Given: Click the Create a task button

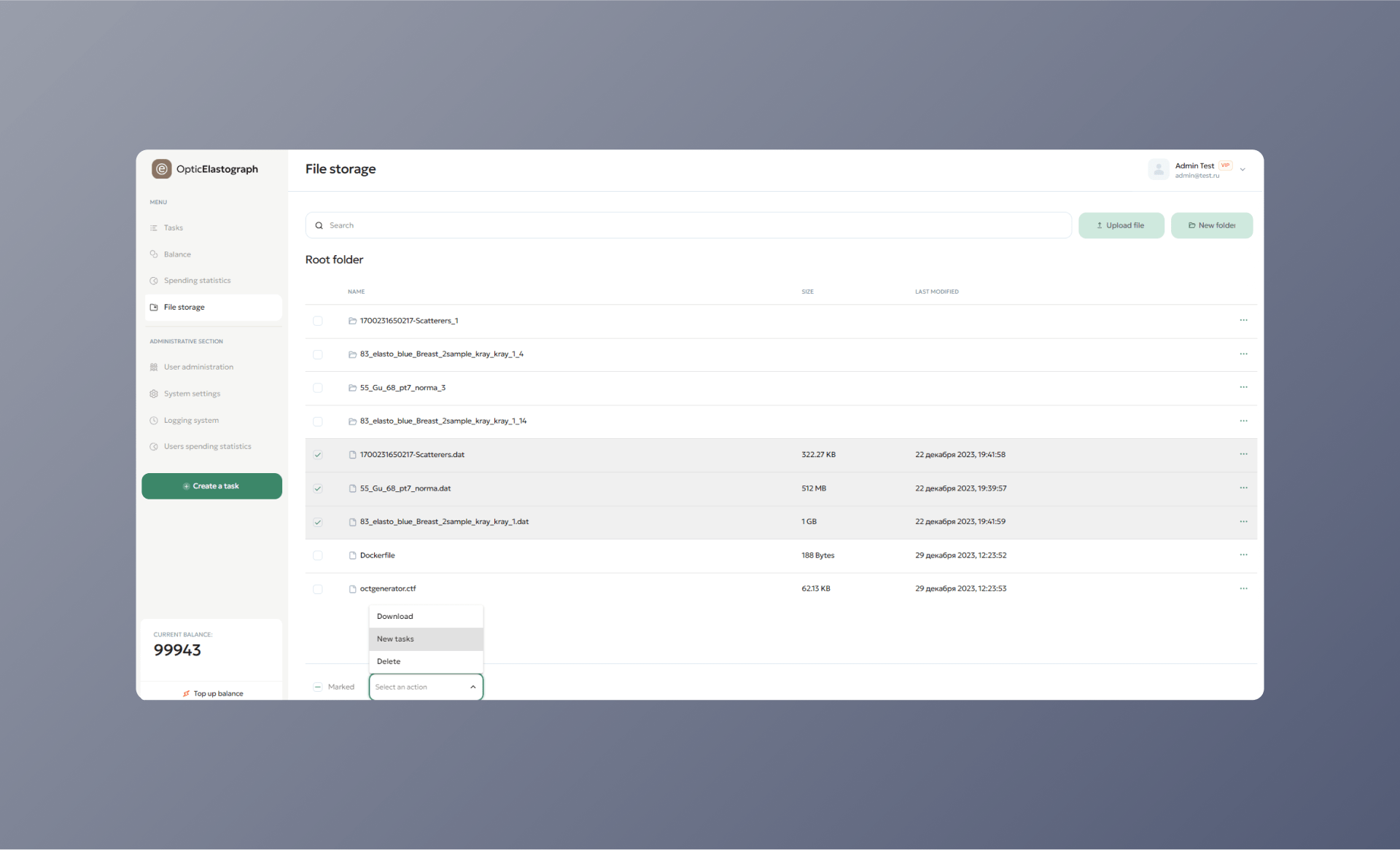Looking at the screenshot, I should point(211,486).
